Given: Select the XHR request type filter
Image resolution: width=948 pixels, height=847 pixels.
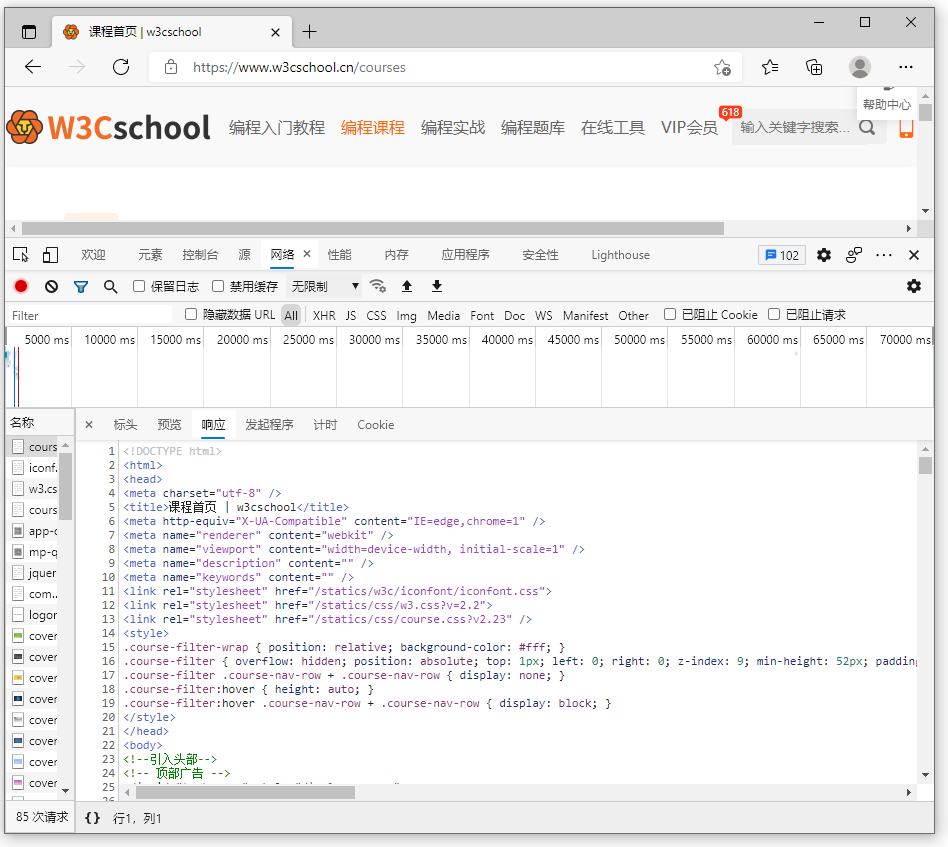Looking at the screenshot, I should (324, 315).
